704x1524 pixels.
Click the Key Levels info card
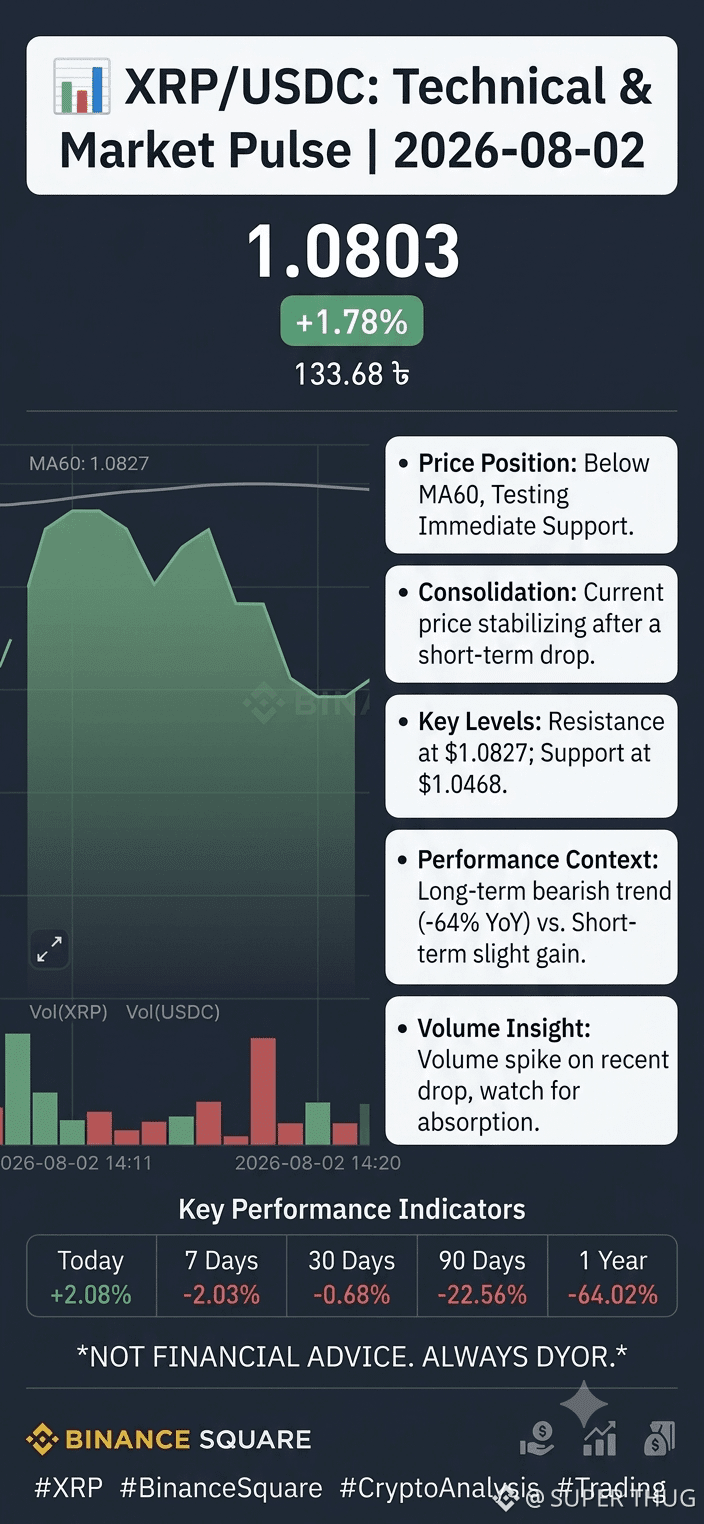point(531,754)
